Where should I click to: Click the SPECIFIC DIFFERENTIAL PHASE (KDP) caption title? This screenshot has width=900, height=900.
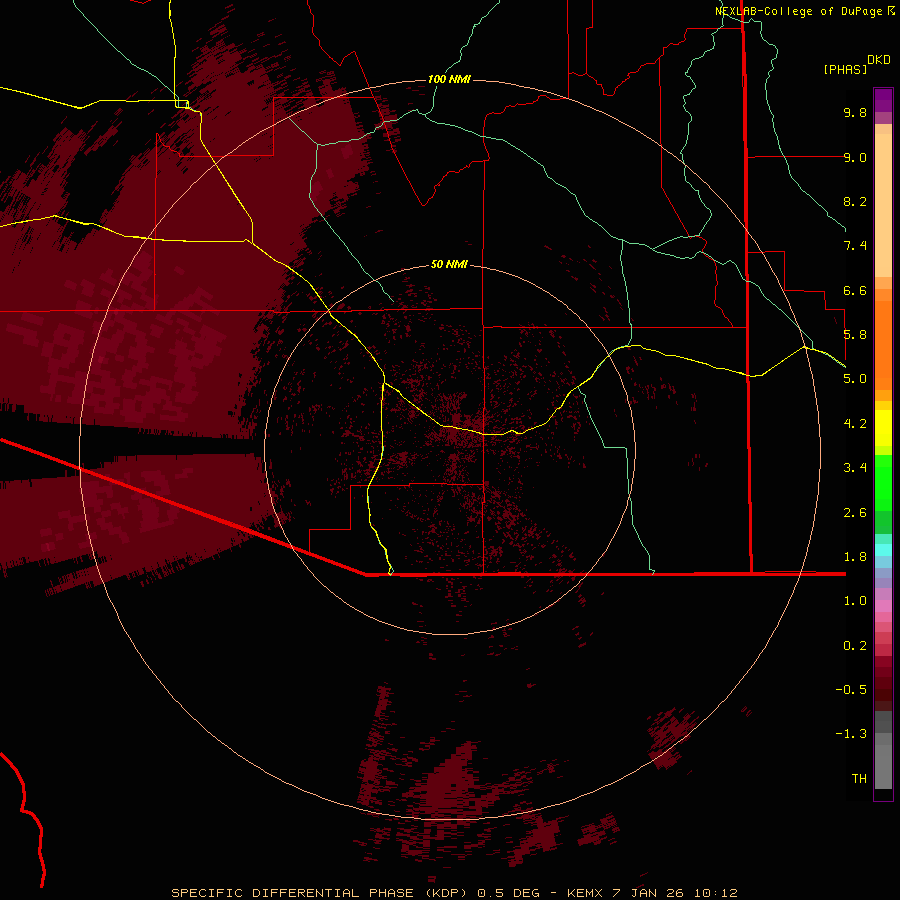(x=319, y=893)
